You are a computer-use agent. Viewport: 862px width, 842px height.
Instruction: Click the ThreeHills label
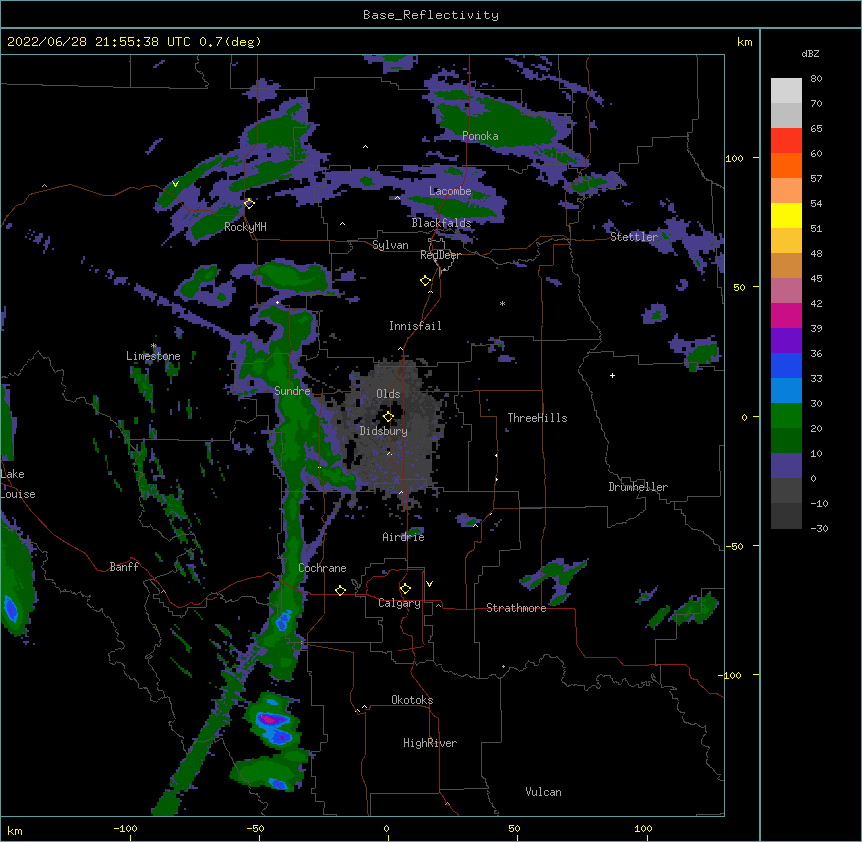pos(537,418)
